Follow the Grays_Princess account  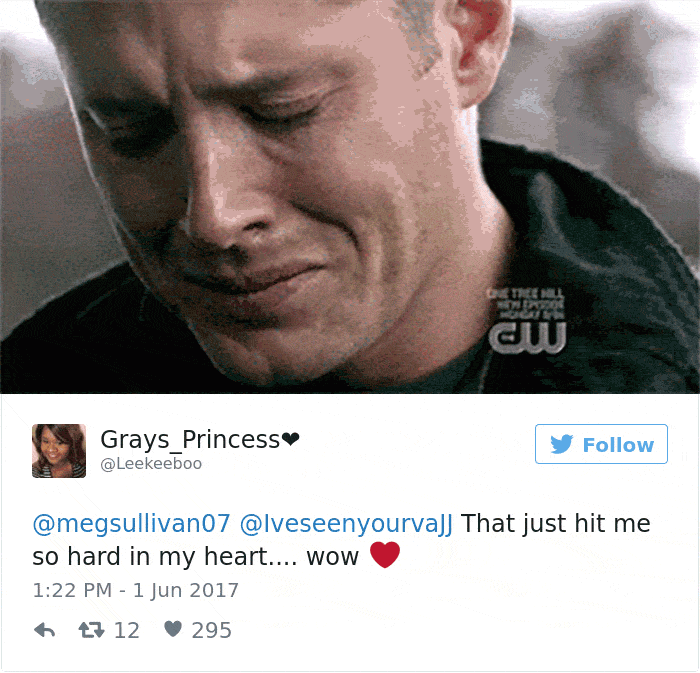coord(601,444)
